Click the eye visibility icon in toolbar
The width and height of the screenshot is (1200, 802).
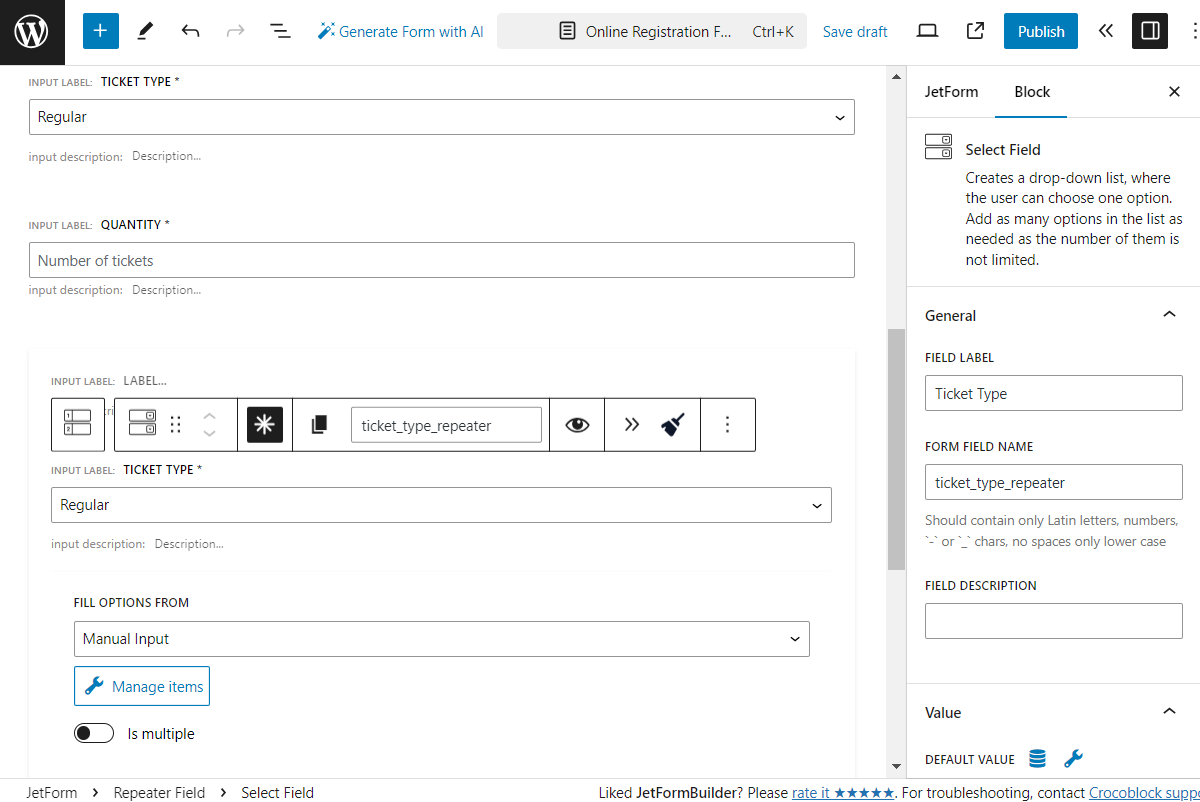click(x=577, y=424)
